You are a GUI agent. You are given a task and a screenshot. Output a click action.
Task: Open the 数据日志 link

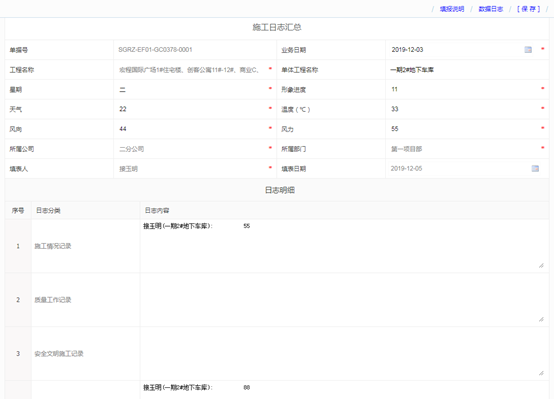click(490, 9)
